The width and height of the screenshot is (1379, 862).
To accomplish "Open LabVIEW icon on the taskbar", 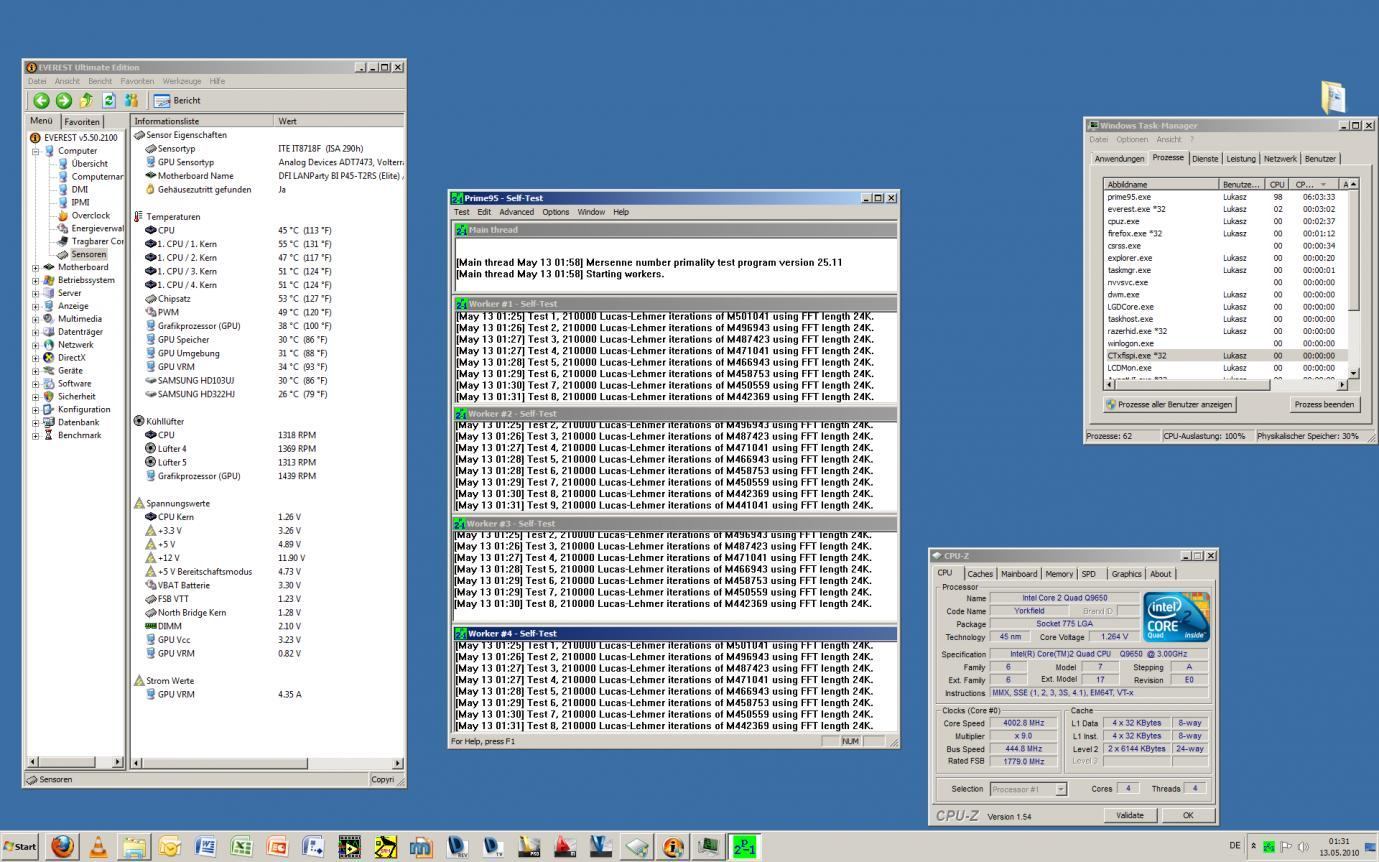I will coord(349,846).
